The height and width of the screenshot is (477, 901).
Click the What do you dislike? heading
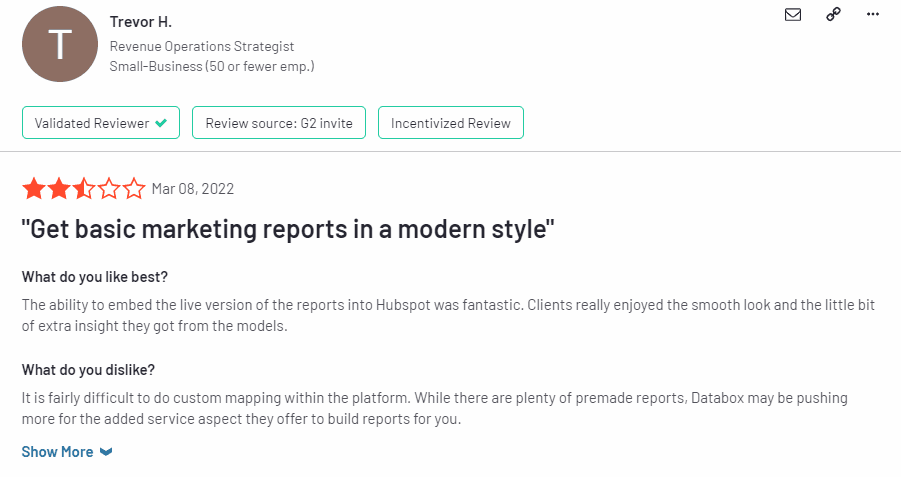pyautogui.click(x=88, y=370)
